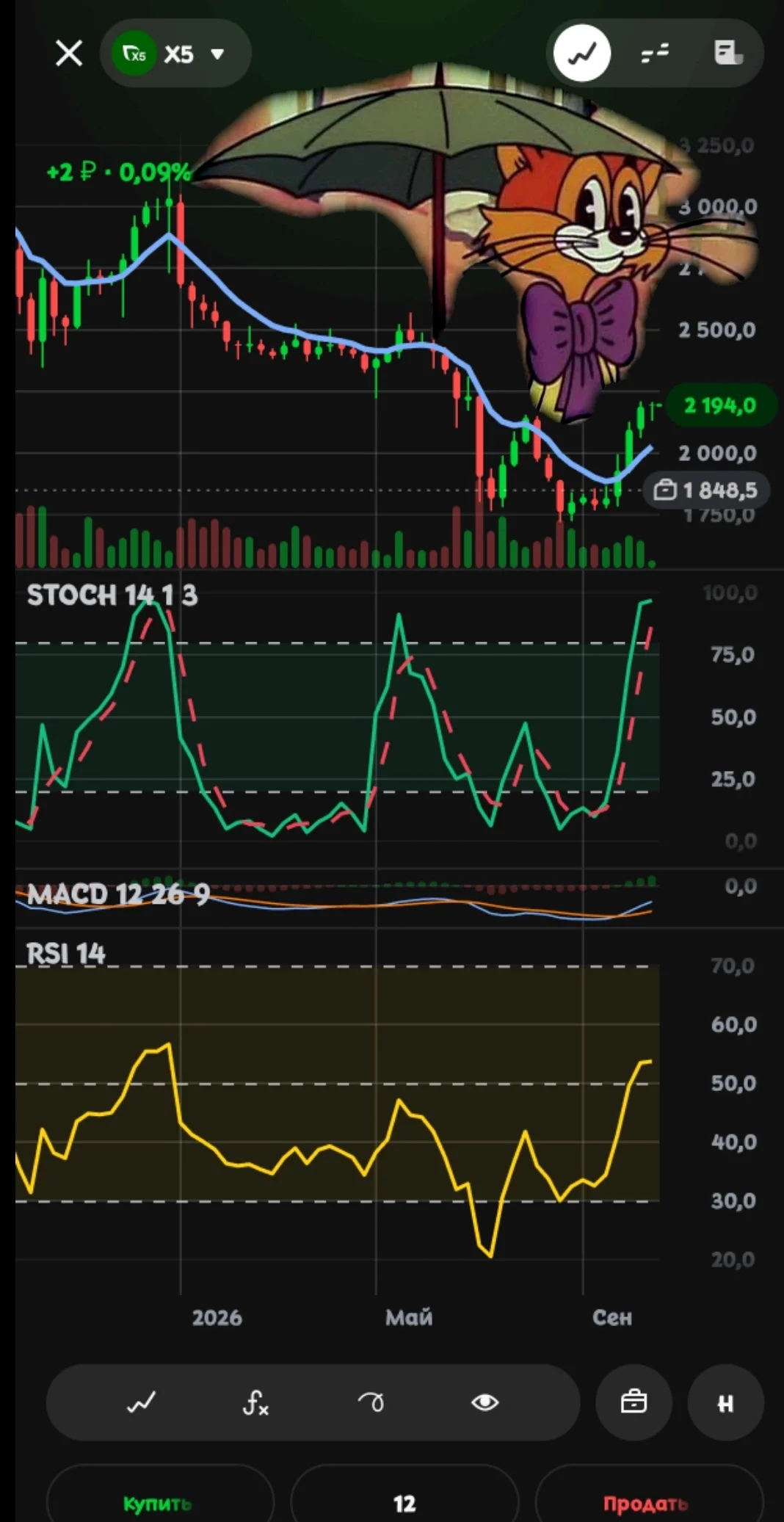Tap the 2026 date axis label
Viewport: 784px width, 1522px height.
coord(217,1317)
